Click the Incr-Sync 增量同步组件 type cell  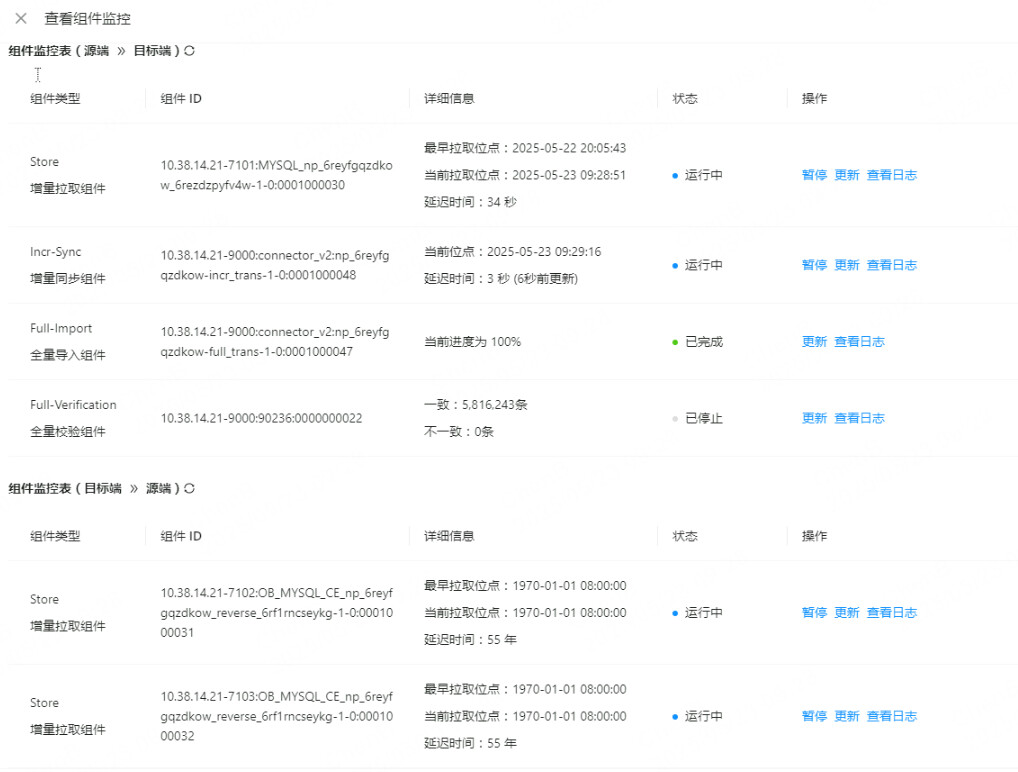point(68,265)
